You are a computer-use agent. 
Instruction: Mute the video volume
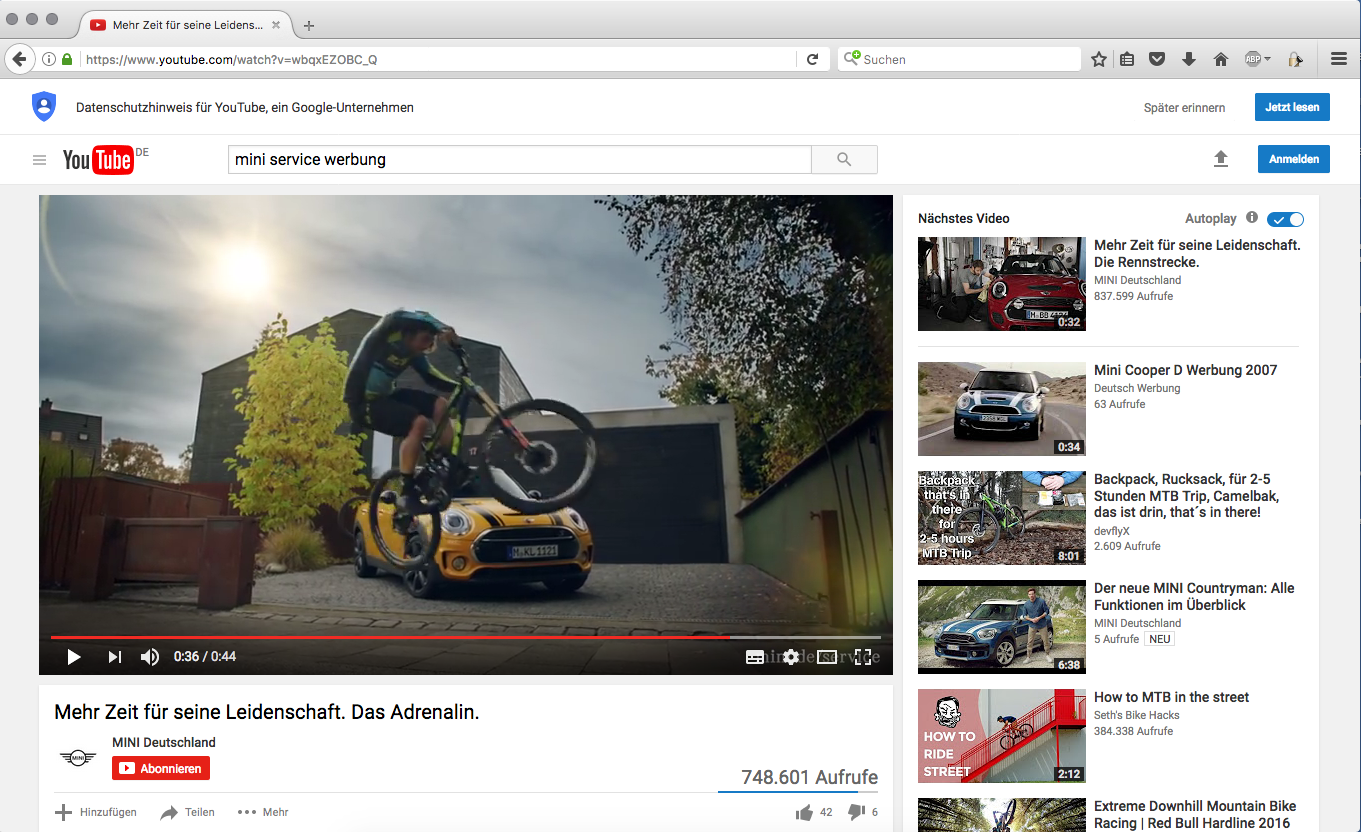click(150, 657)
